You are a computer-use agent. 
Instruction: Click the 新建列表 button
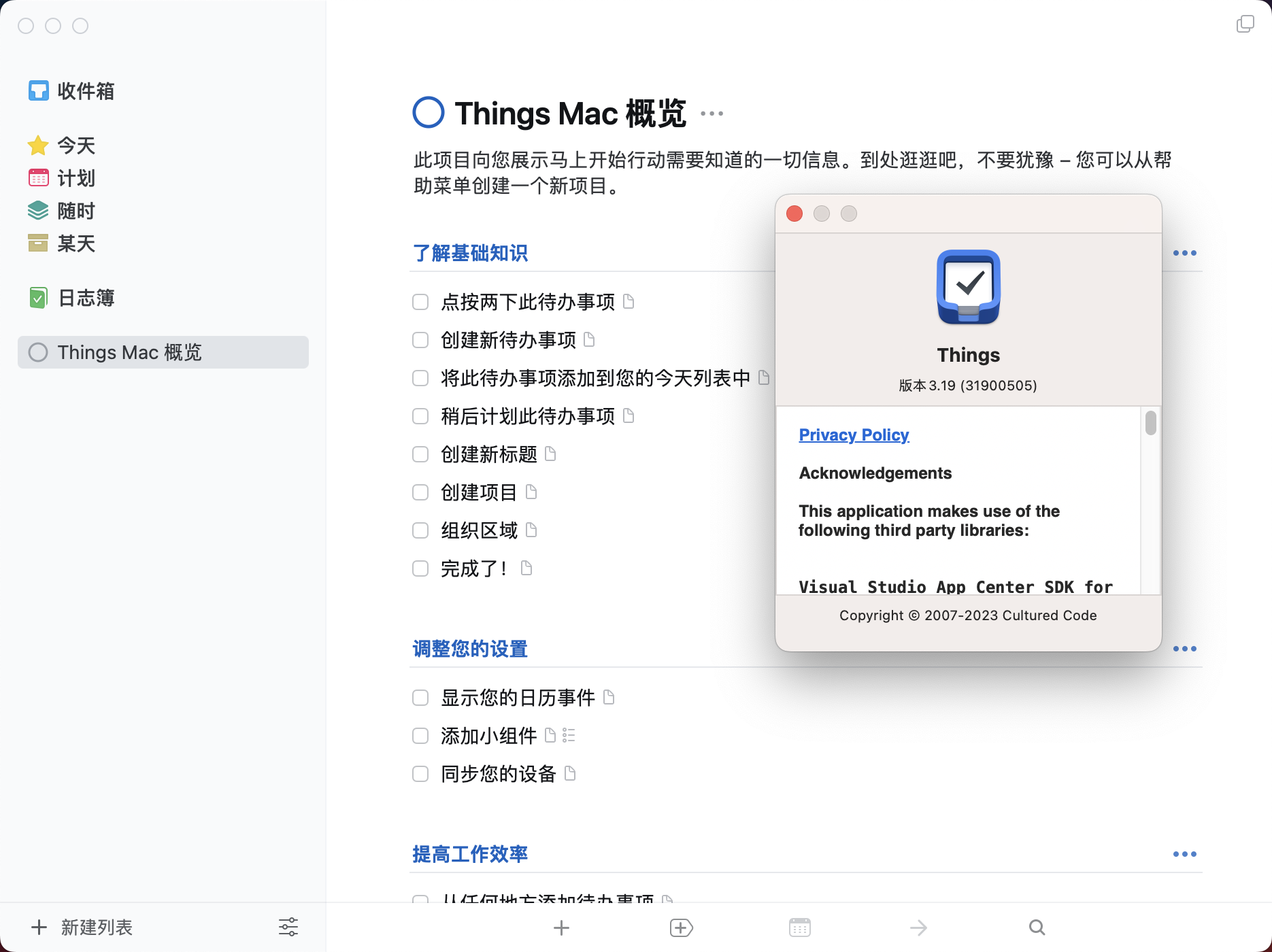coord(82,928)
